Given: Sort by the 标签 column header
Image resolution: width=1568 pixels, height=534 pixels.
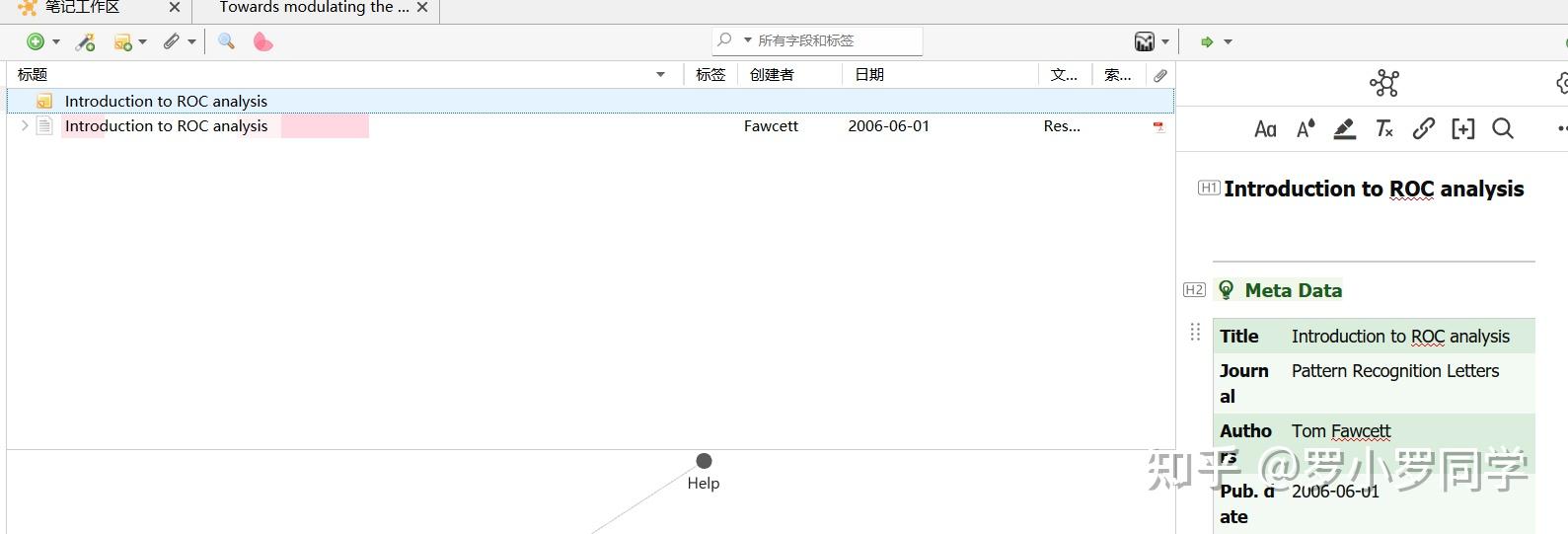Looking at the screenshot, I should pos(710,74).
